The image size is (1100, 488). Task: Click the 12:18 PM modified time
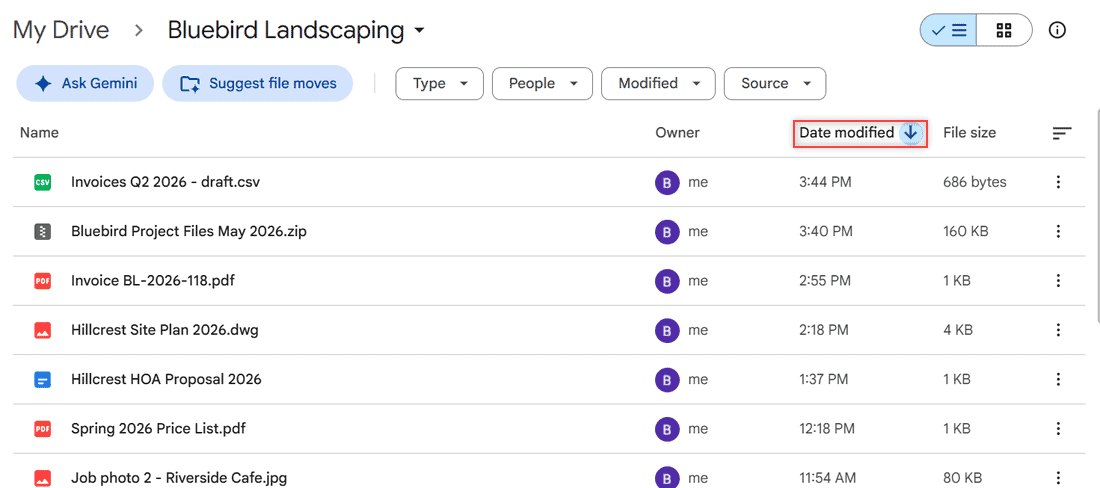point(827,428)
